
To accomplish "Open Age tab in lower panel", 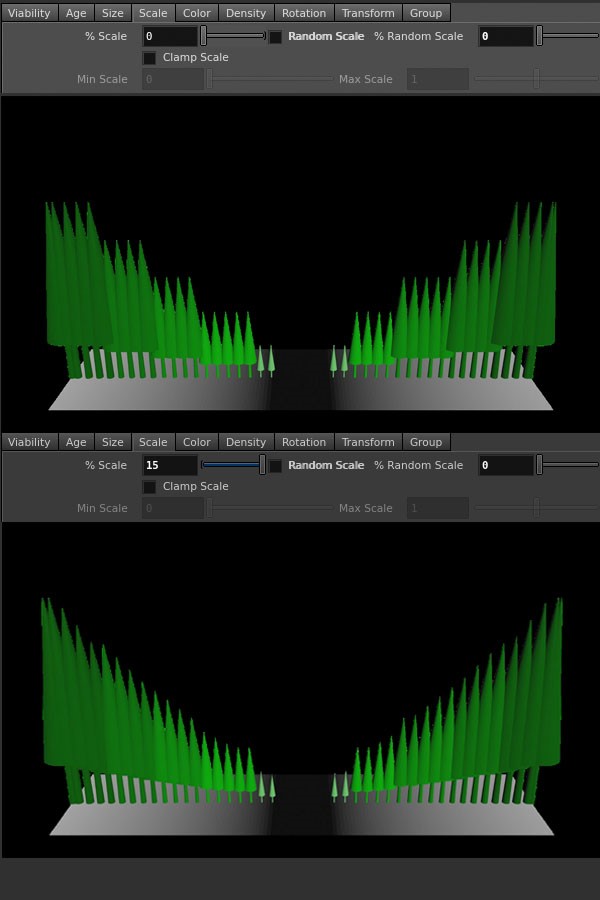I will tap(76, 442).
